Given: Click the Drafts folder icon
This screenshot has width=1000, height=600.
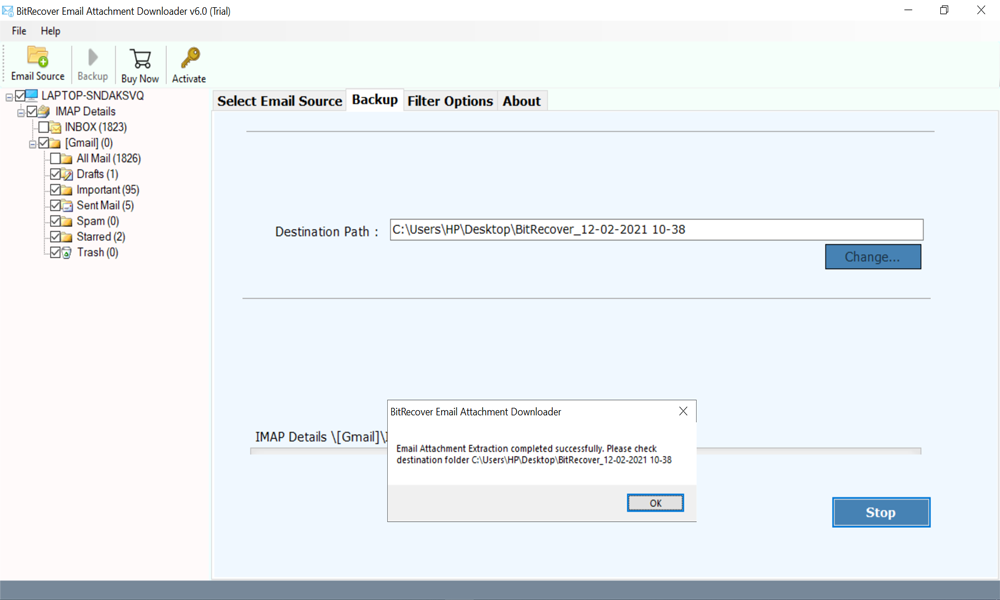Looking at the screenshot, I should click(x=67, y=175).
